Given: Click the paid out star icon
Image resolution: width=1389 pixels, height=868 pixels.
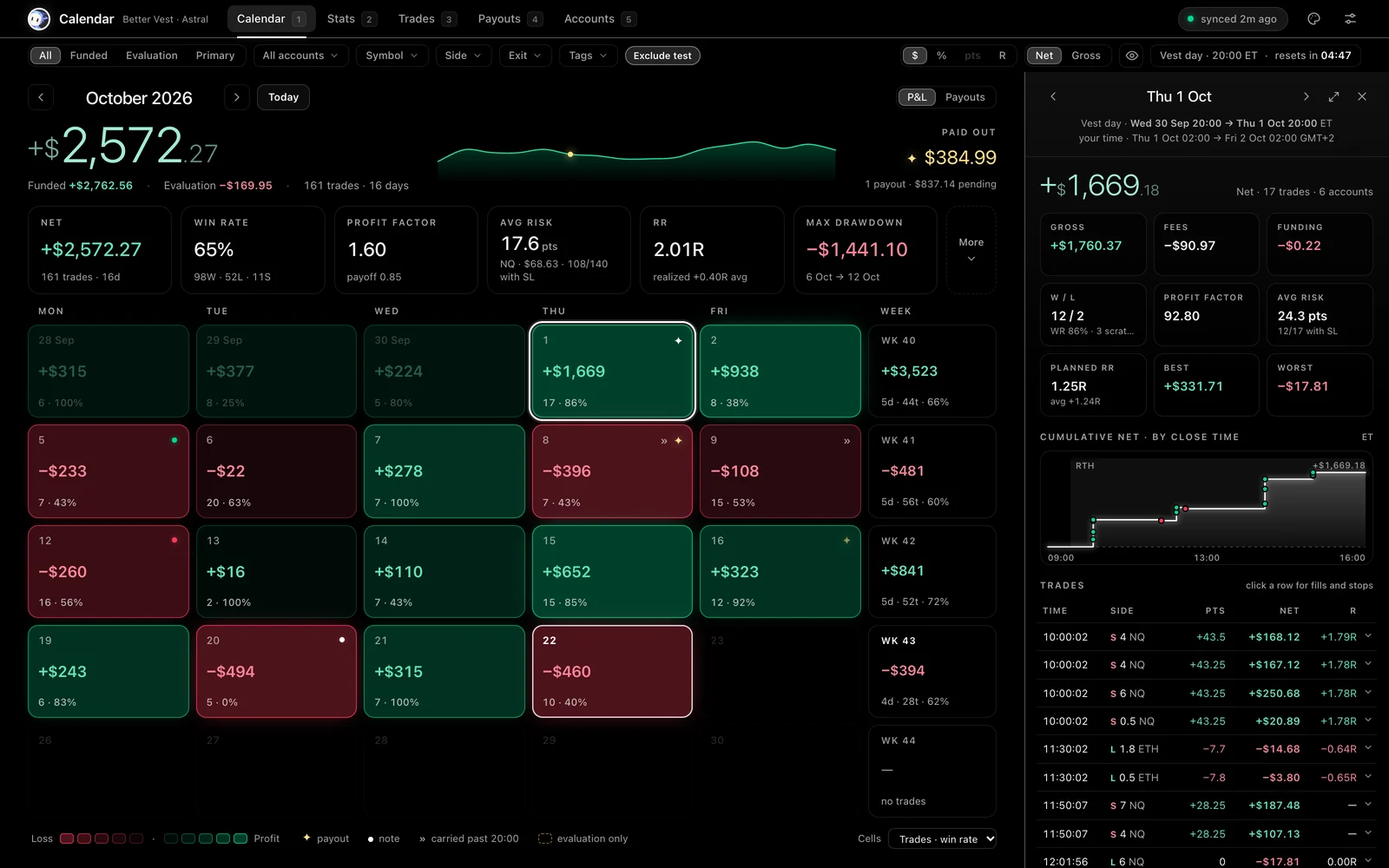Looking at the screenshot, I should [x=912, y=158].
